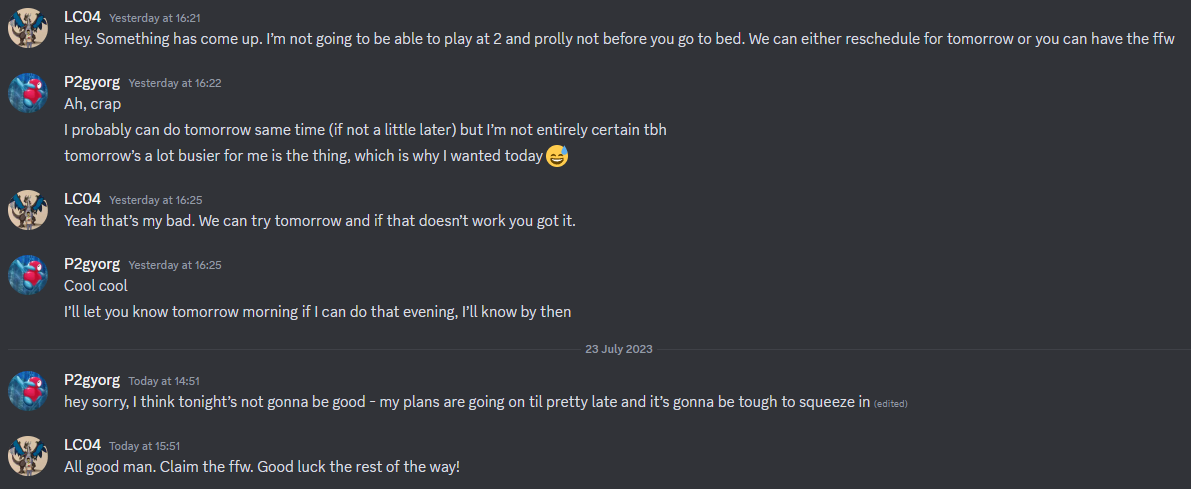1191x489 pixels.
Task: Open P2gyorg's avatar on today's 14:51 message
Action: 28,391
